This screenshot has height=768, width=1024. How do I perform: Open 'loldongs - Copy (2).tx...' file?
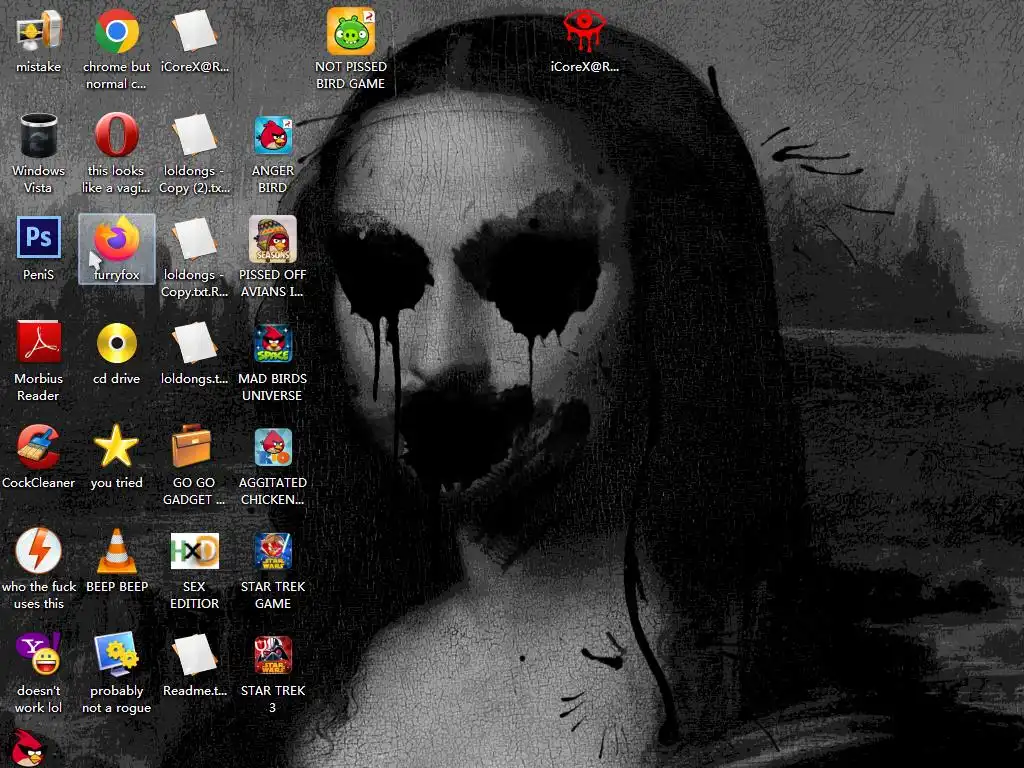195,135
